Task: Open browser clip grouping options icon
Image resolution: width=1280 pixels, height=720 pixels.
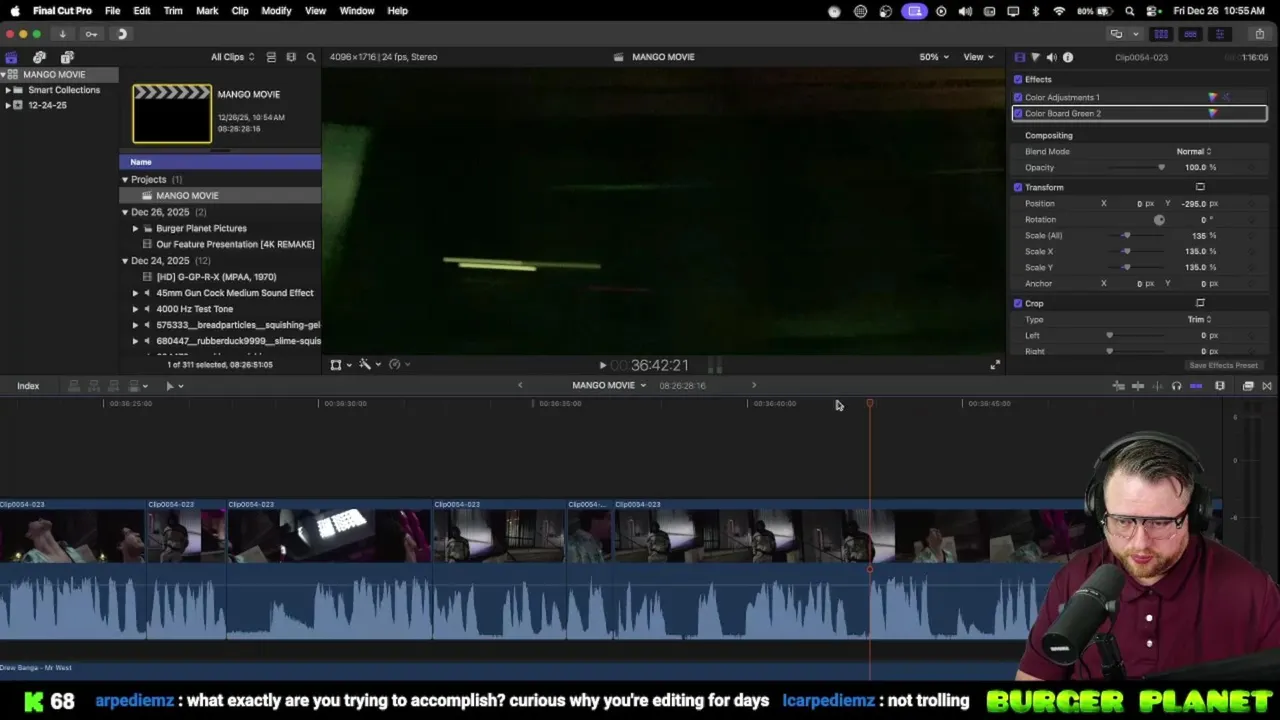Action: point(291,57)
